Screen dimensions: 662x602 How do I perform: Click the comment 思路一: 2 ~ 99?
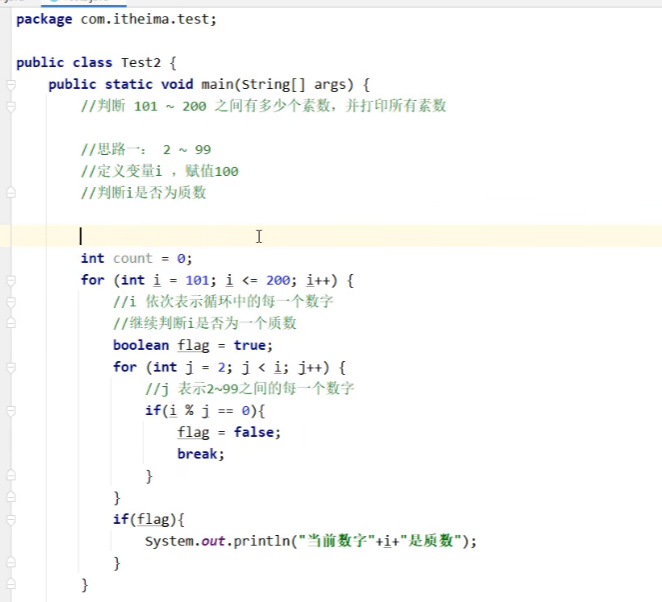coord(146,149)
